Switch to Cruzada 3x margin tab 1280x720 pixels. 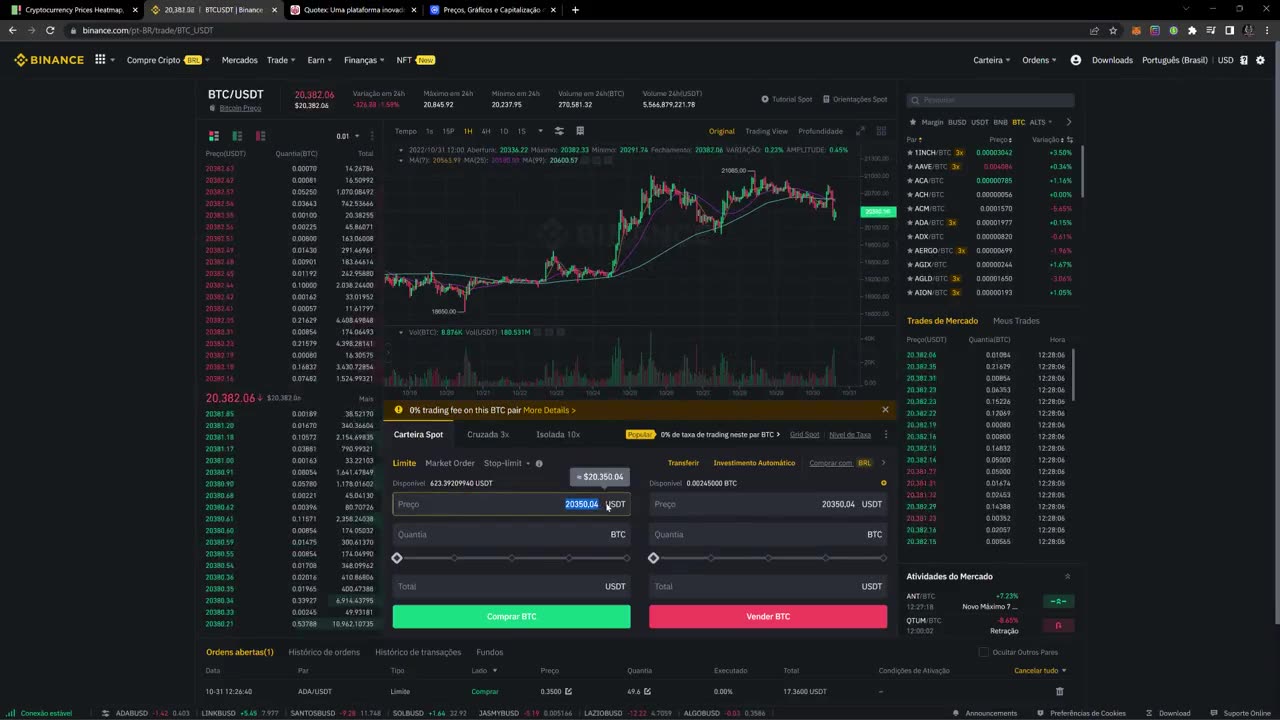click(488, 434)
